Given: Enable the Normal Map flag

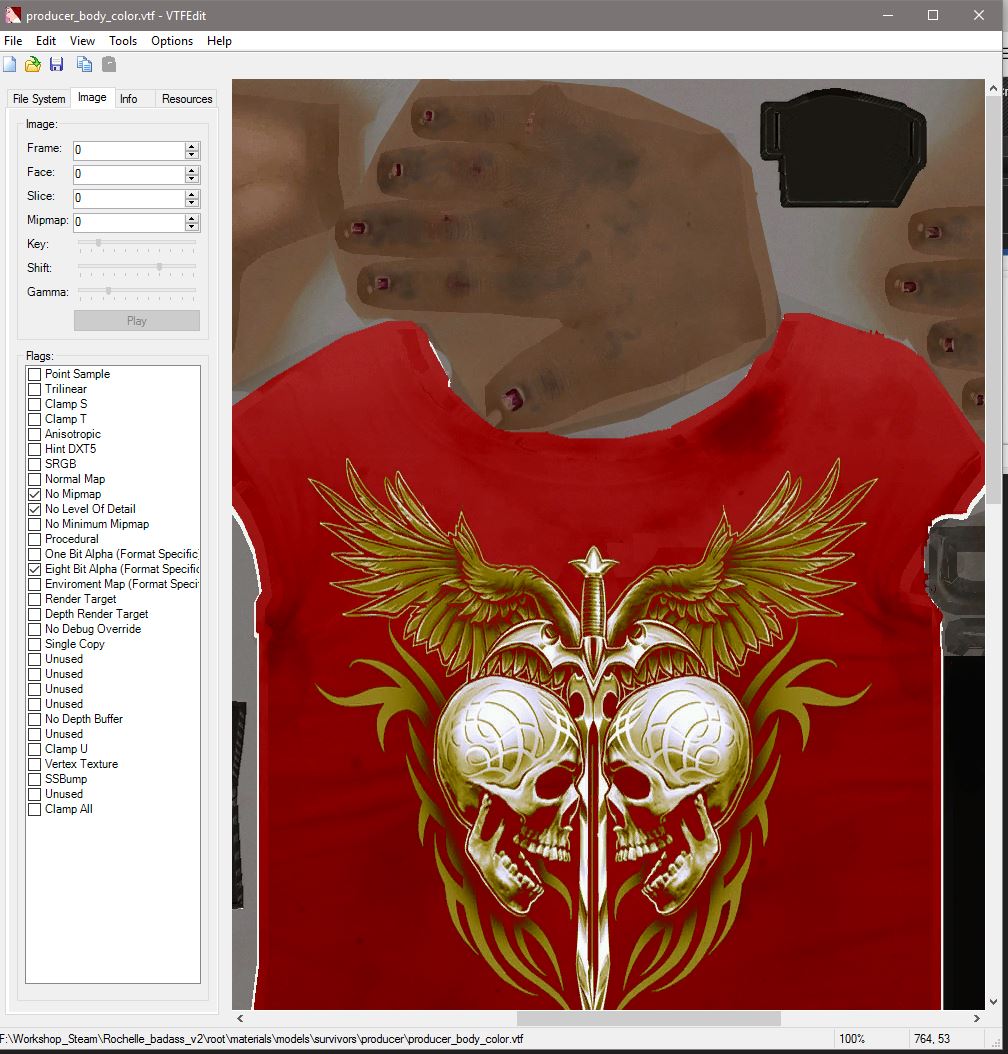Looking at the screenshot, I should click(34, 479).
